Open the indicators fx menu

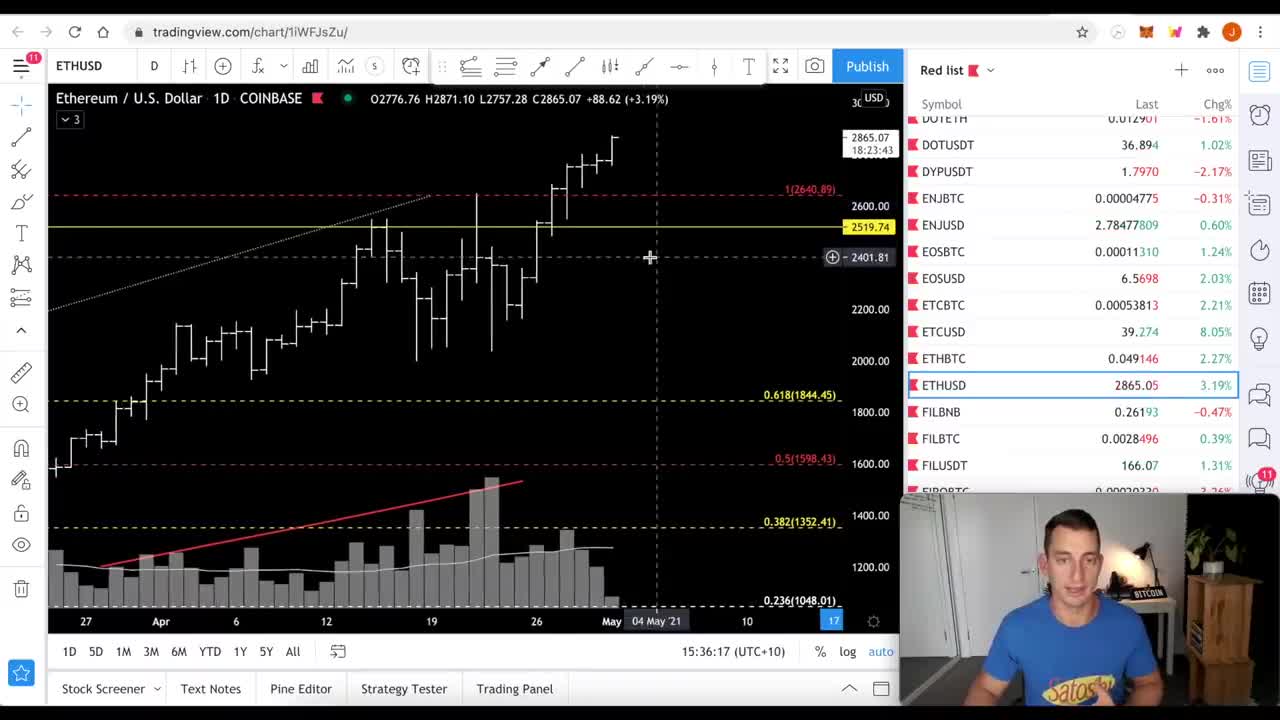[x=258, y=66]
